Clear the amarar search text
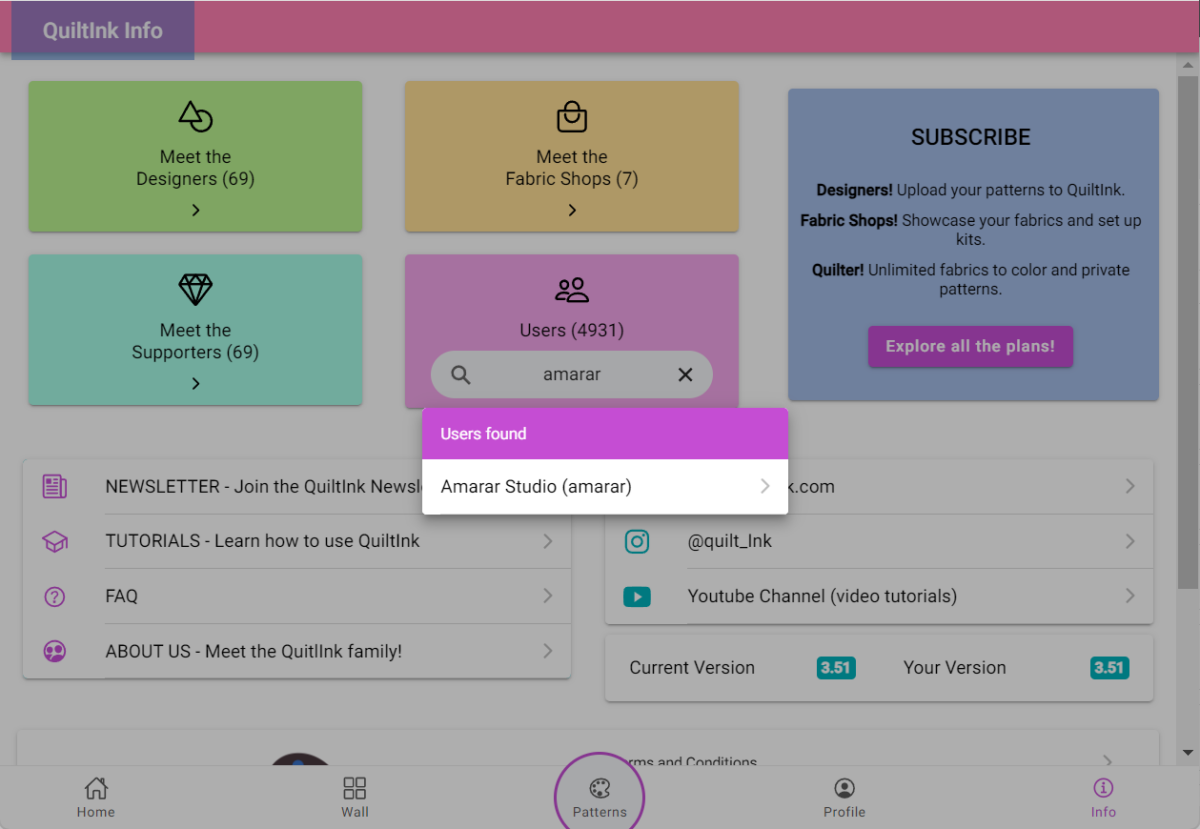The width and height of the screenshot is (1200, 829). click(685, 375)
